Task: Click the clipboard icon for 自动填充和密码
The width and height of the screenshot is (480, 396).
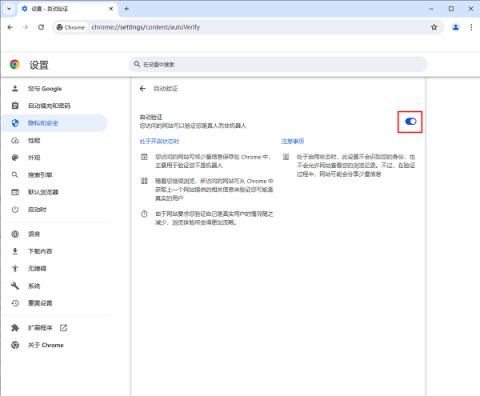Action: click(15, 106)
